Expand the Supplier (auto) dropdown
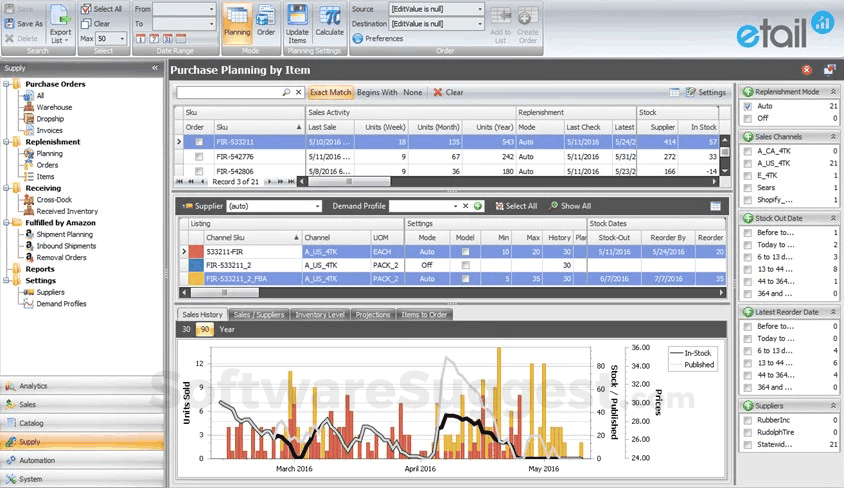 pyautogui.click(x=317, y=206)
